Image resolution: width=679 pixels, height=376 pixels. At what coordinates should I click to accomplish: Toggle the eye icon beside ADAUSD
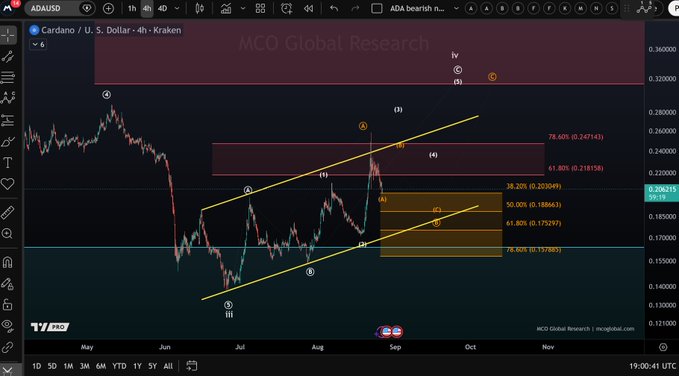click(x=87, y=8)
